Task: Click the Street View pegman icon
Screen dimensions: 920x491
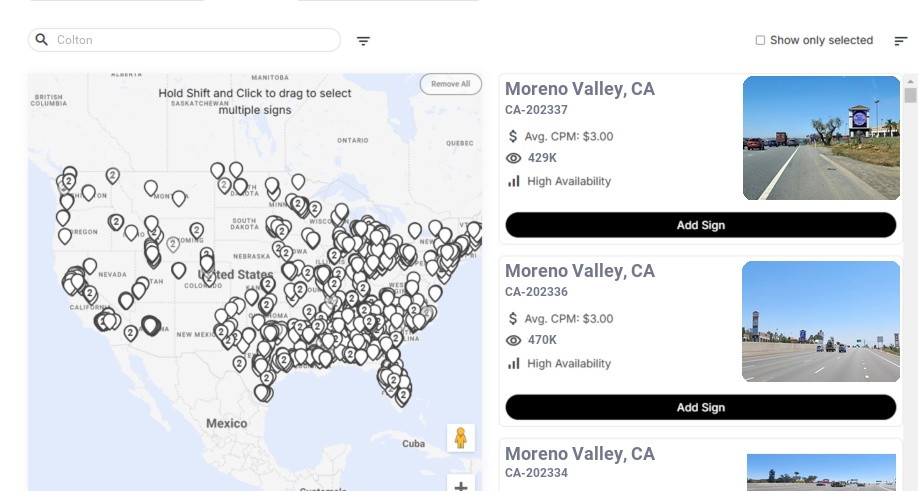Action: [x=460, y=438]
